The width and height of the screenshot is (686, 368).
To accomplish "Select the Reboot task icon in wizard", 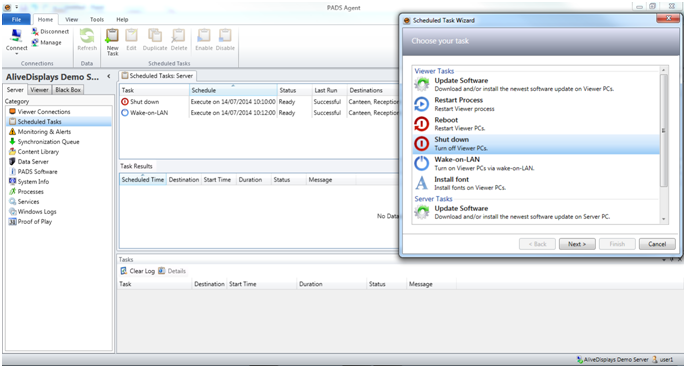I will point(422,124).
